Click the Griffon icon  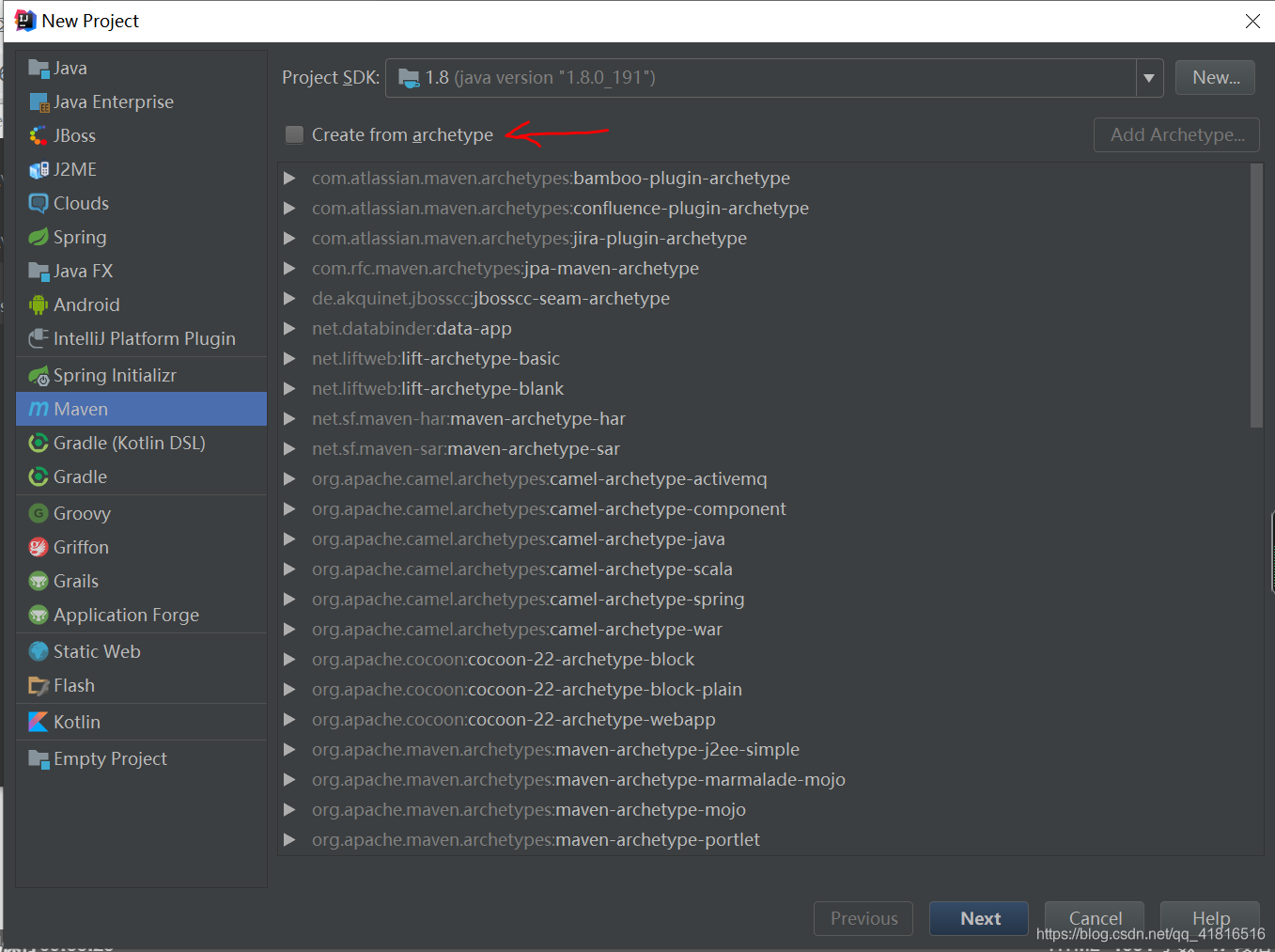point(39,547)
